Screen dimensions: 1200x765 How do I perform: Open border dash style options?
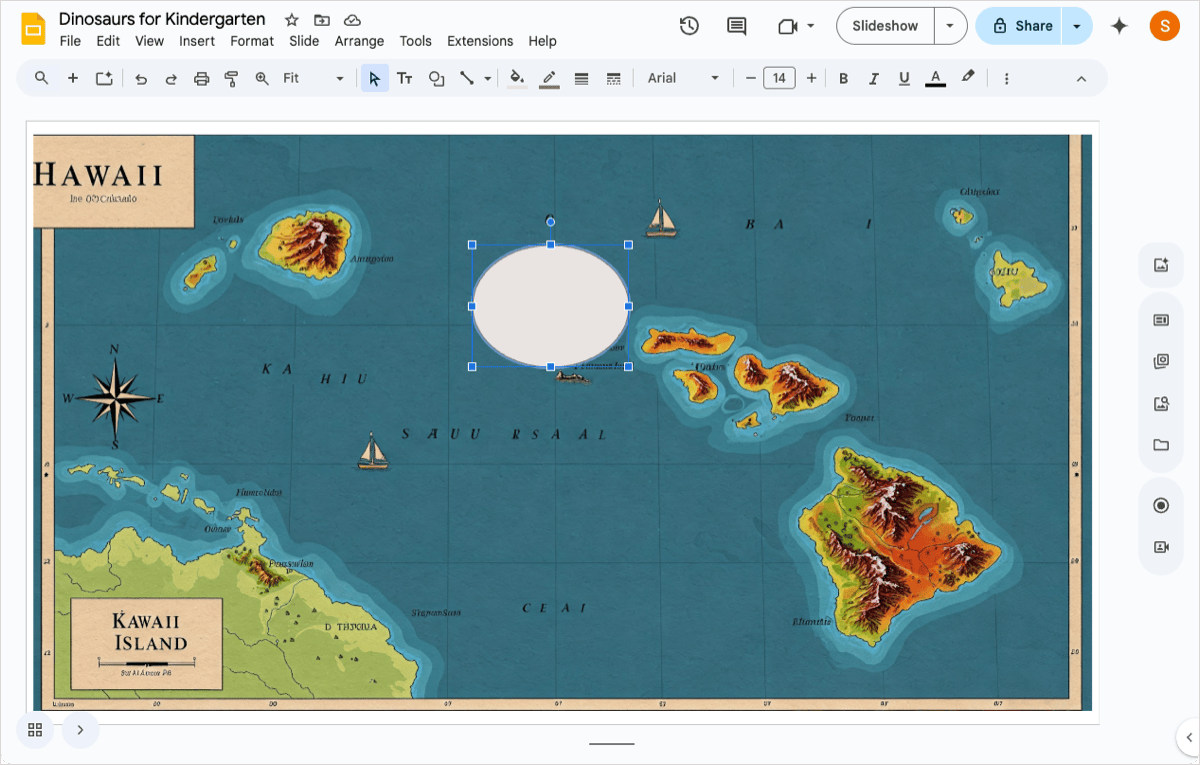pyautogui.click(x=614, y=78)
